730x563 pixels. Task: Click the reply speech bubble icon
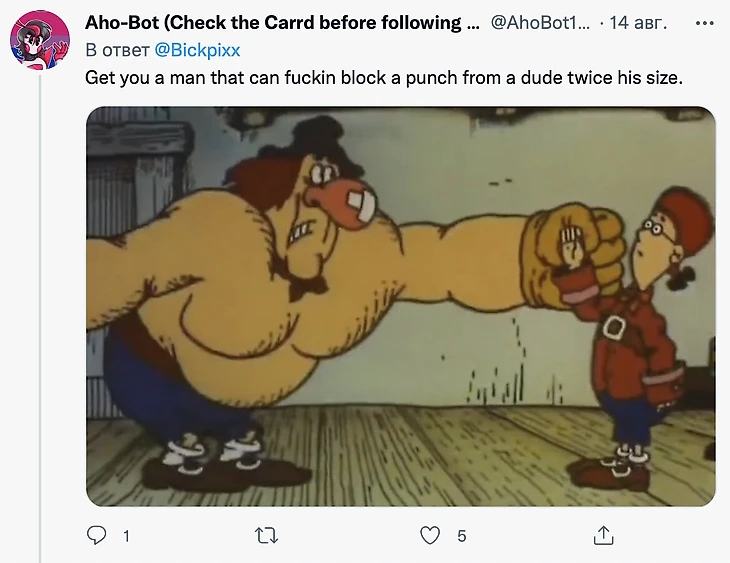coord(96,536)
